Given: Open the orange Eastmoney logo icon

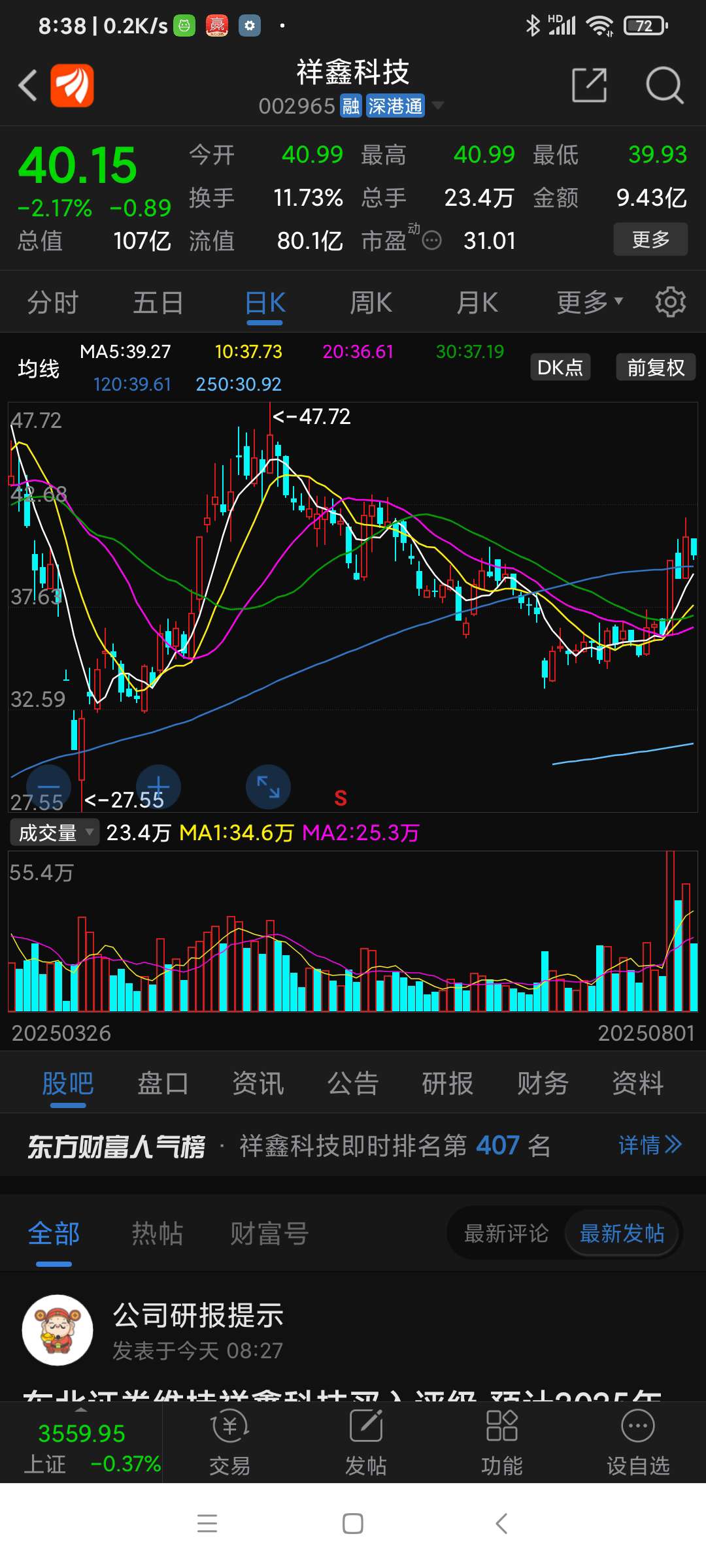Looking at the screenshot, I should (x=72, y=86).
